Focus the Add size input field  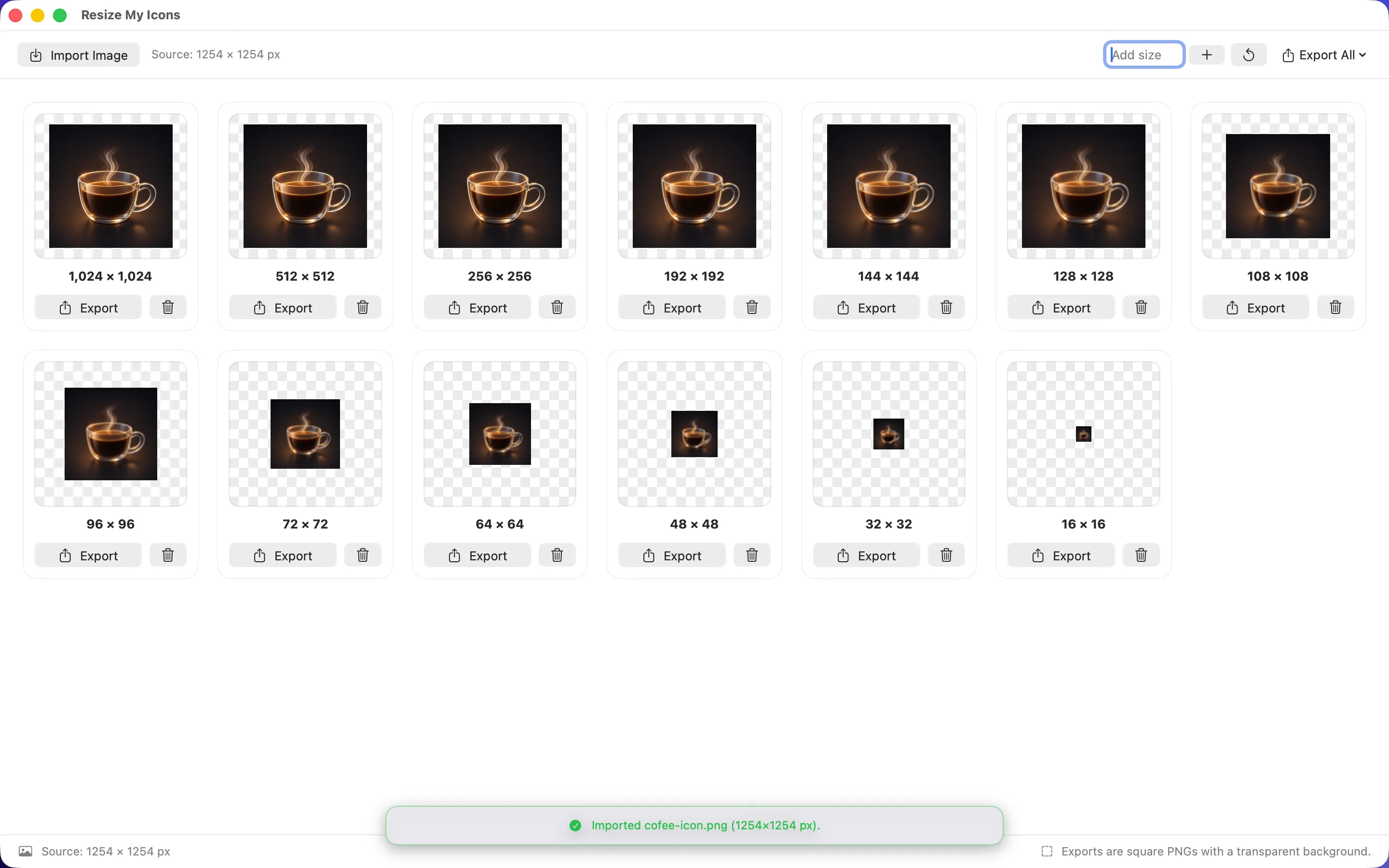point(1144,54)
